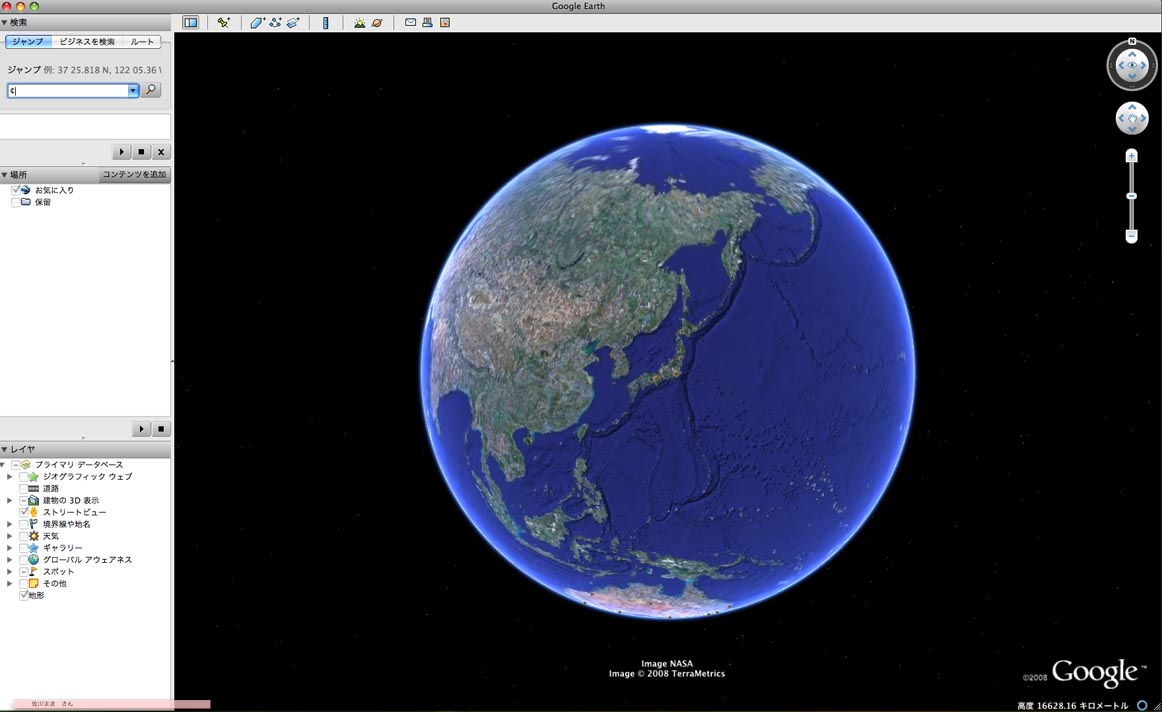Enable the ジオグラフィック ウェブ layer checkbox

(24, 476)
